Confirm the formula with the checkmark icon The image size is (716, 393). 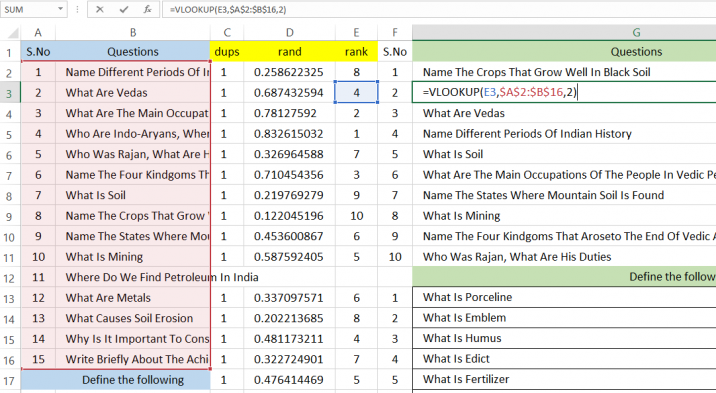(x=123, y=9)
